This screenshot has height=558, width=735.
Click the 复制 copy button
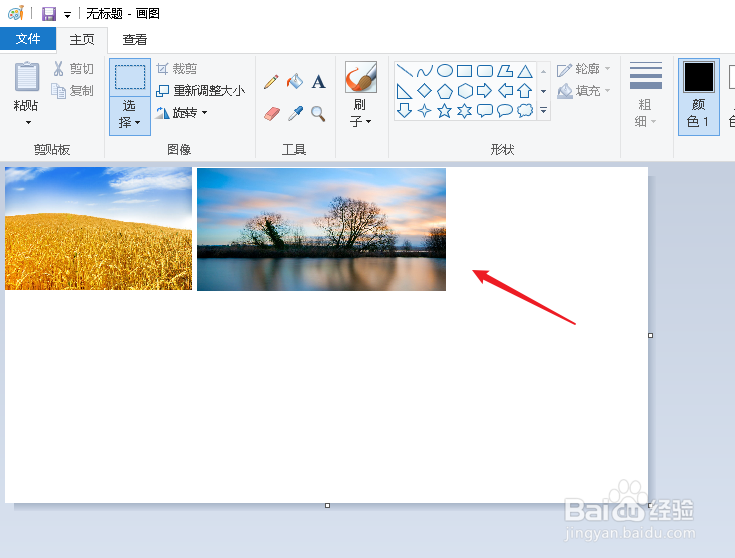73,90
